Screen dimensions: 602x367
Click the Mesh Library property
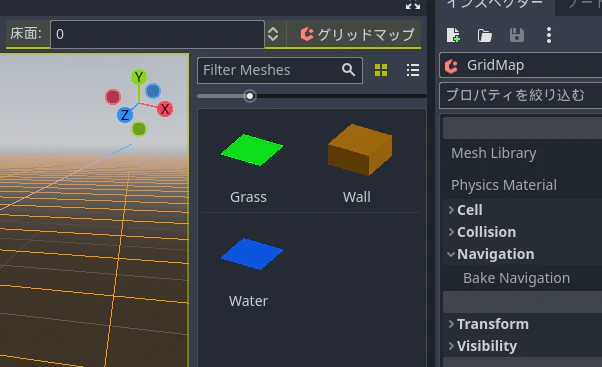pyautogui.click(x=493, y=153)
